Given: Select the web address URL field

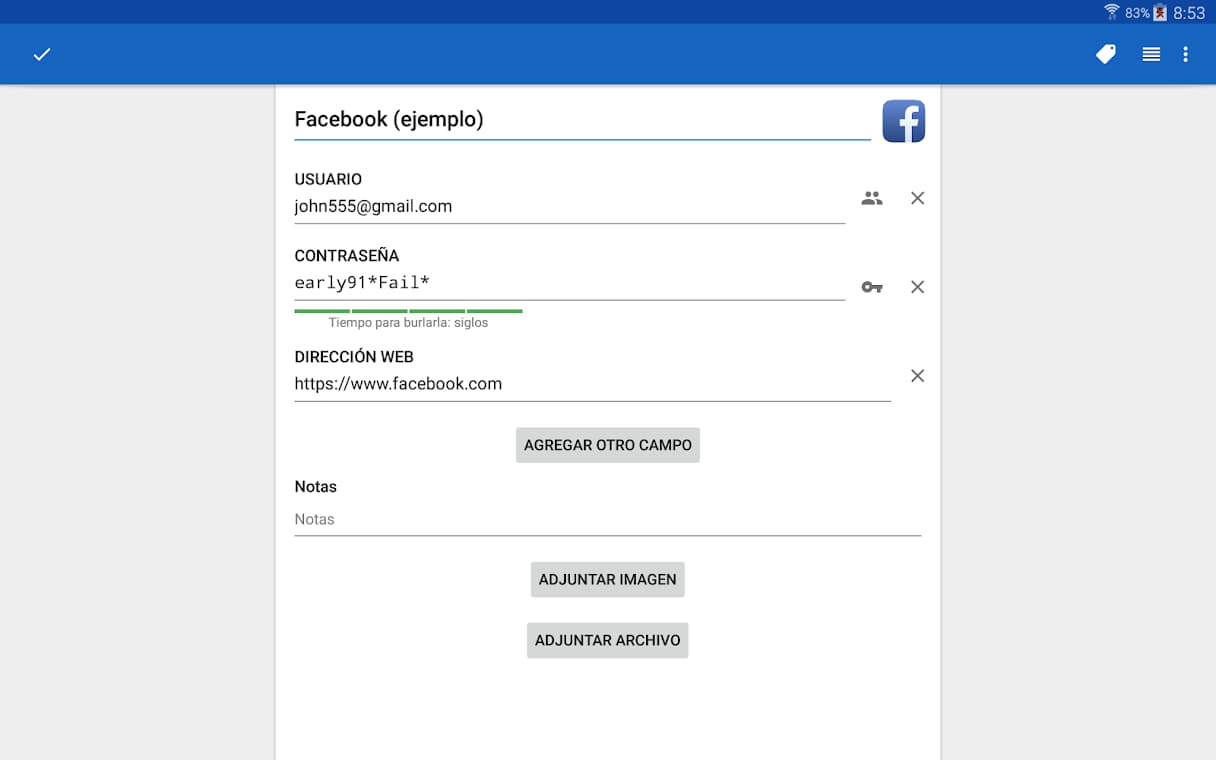Looking at the screenshot, I should (x=590, y=384).
